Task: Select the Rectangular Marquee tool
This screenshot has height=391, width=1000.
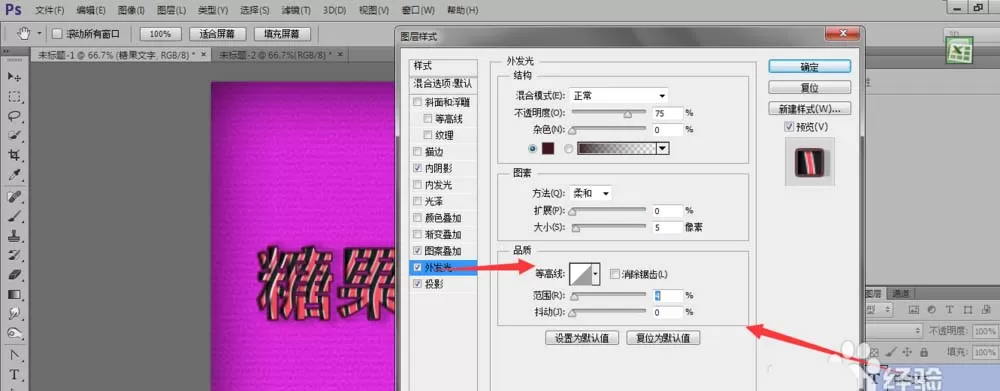Action: tap(14, 97)
